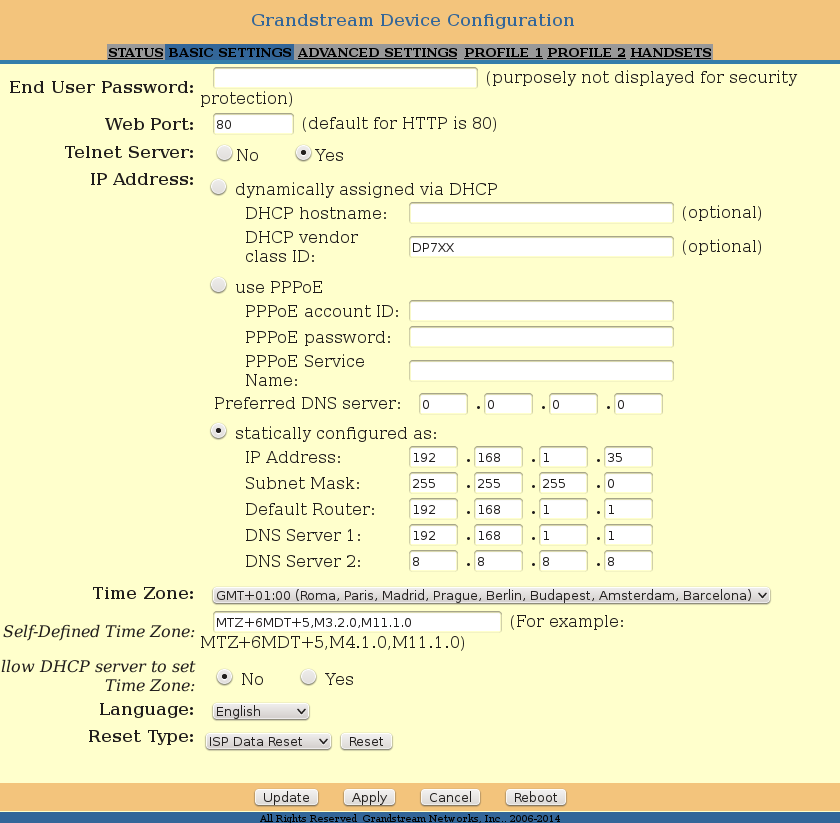The image size is (840, 823).
Task: Open the PROFILE 1 tab
Action: (x=503, y=52)
